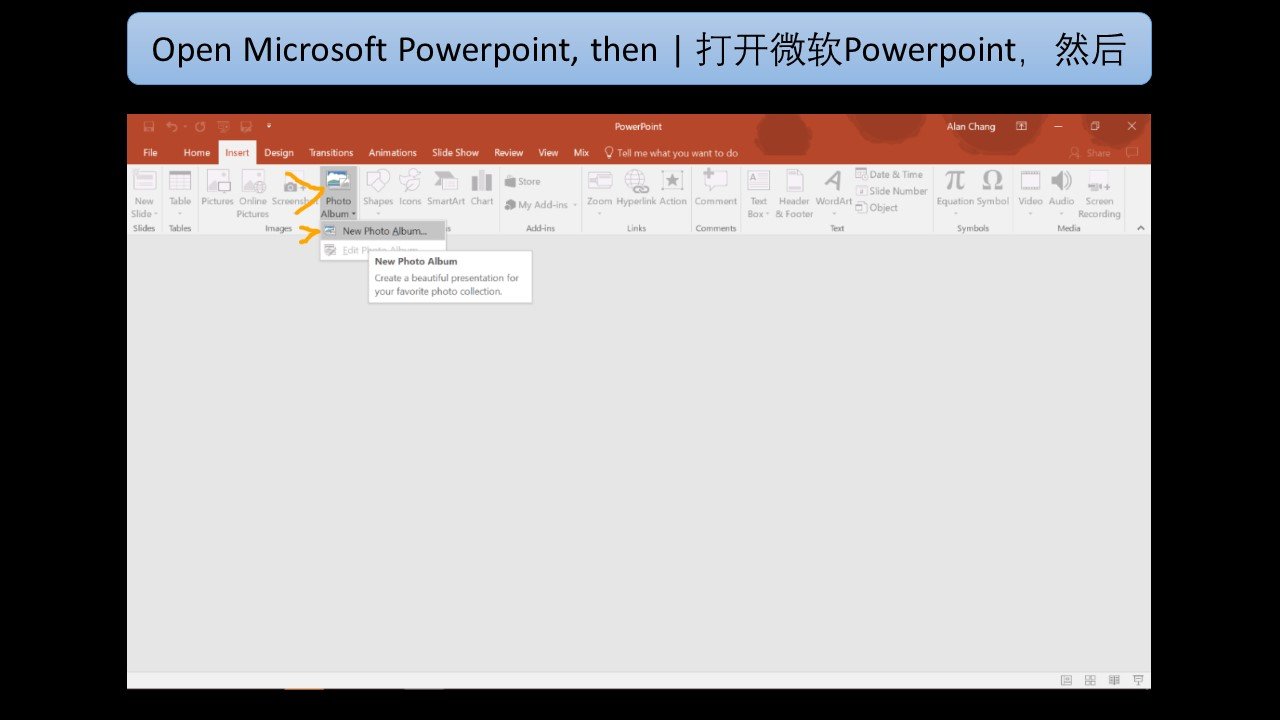Open the Video dropdown
Screen dimensions: 1280x720
[x=1030, y=194]
